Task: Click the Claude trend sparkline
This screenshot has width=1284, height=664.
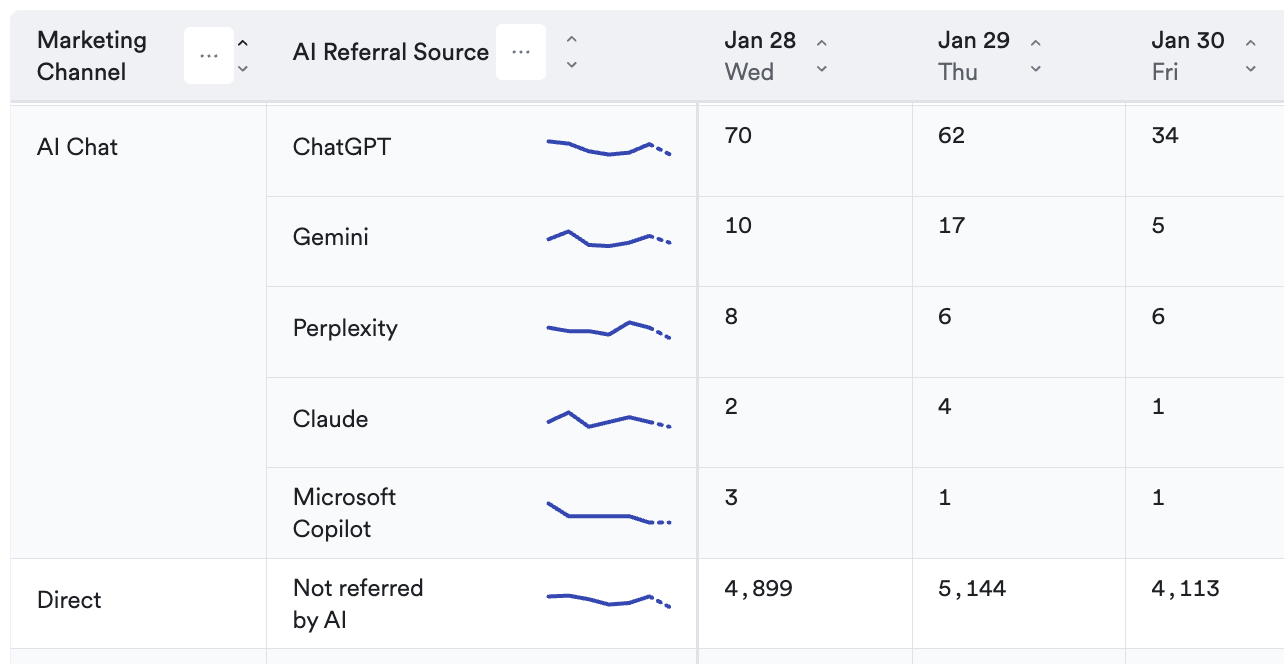Action: click(x=608, y=420)
